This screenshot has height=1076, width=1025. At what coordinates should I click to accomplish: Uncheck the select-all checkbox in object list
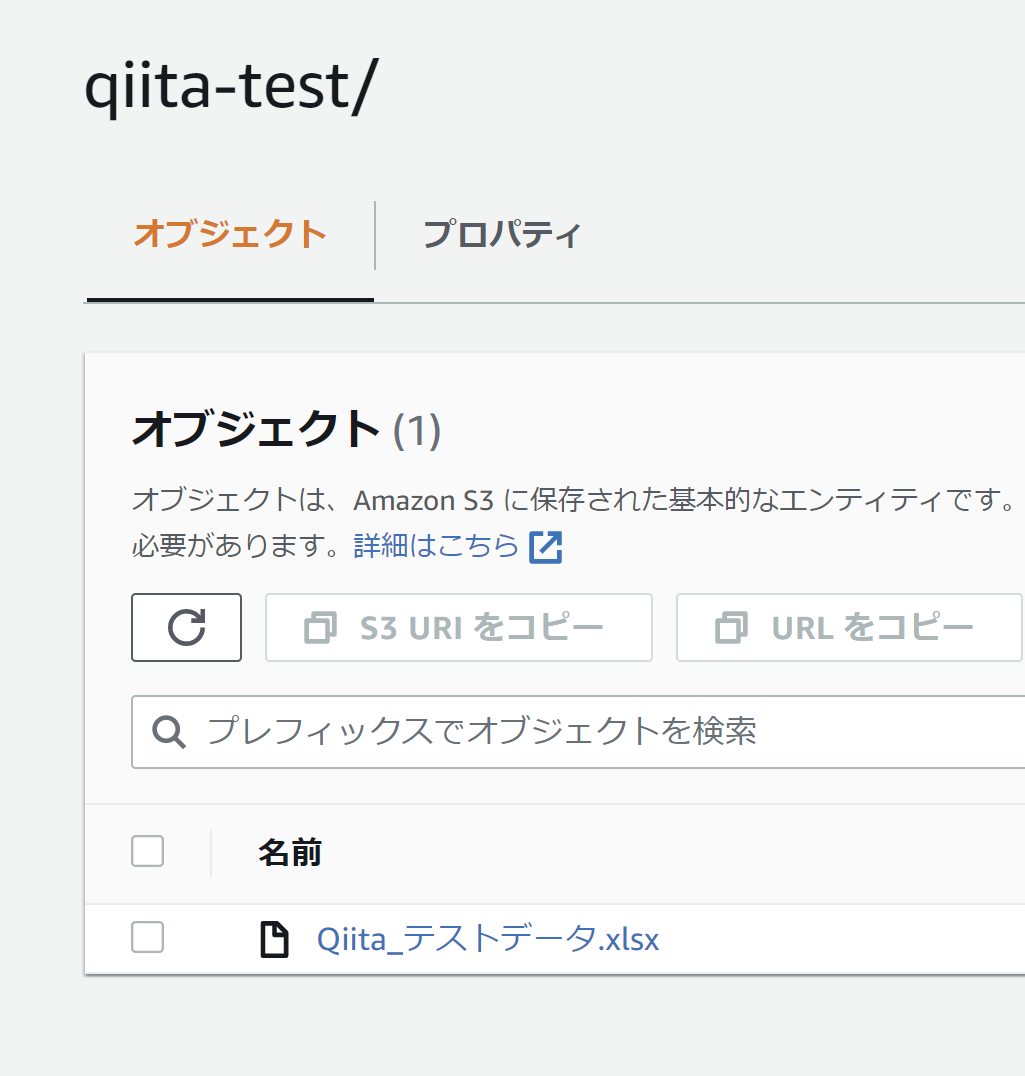[x=147, y=851]
